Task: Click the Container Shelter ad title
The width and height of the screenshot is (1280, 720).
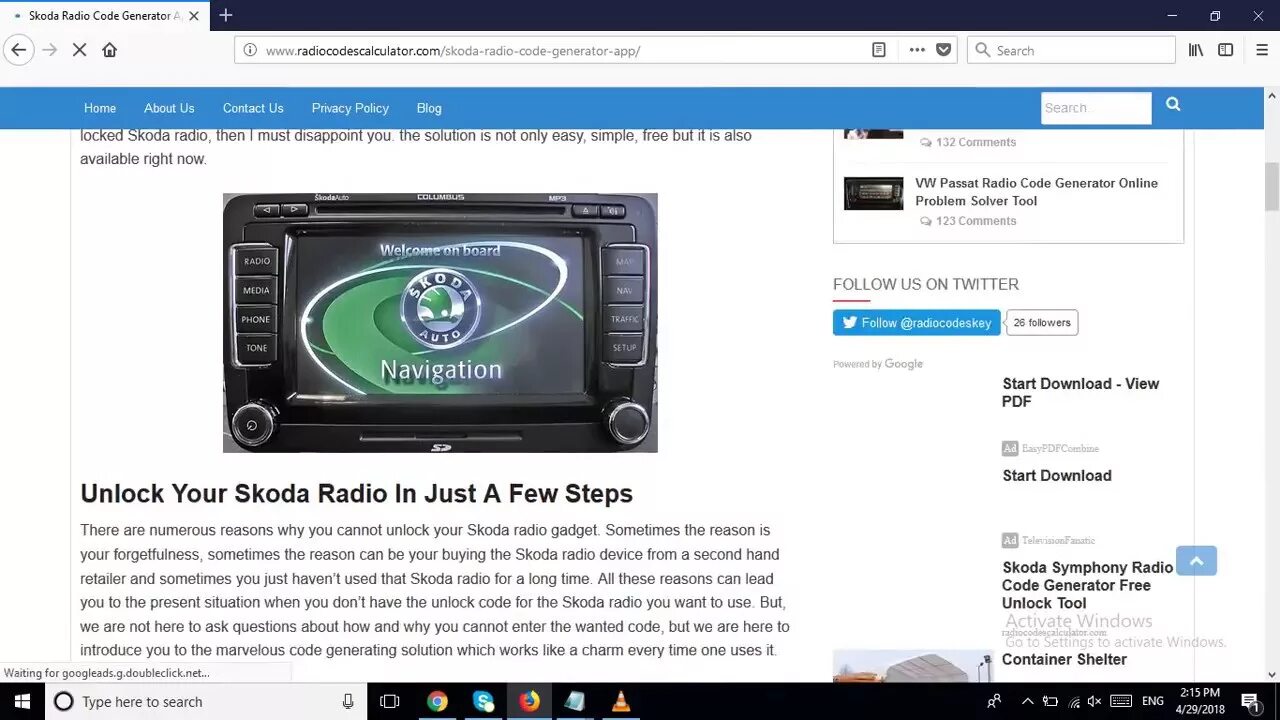Action: click(x=1064, y=659)
